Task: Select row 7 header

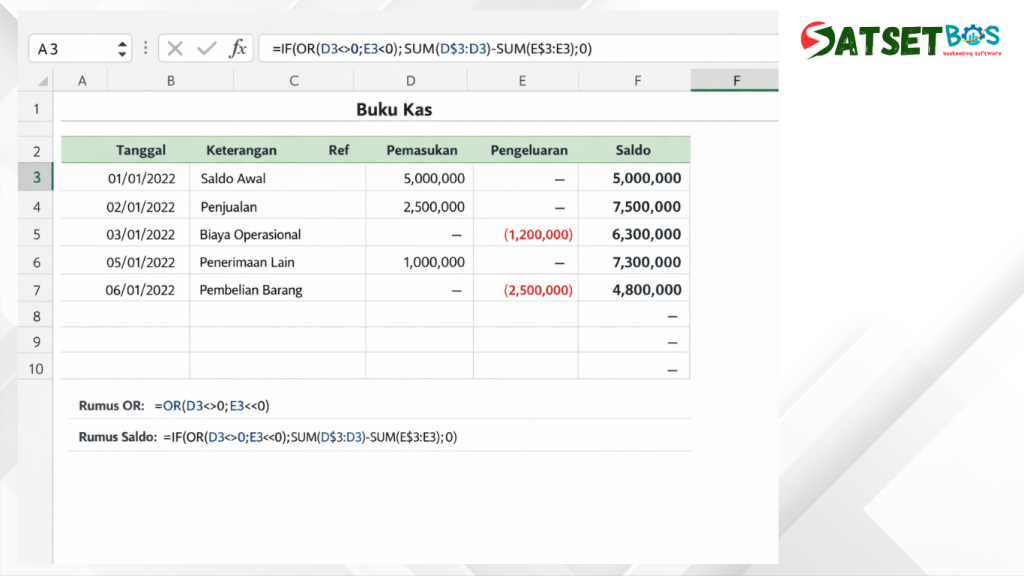Action: [36, 290]
